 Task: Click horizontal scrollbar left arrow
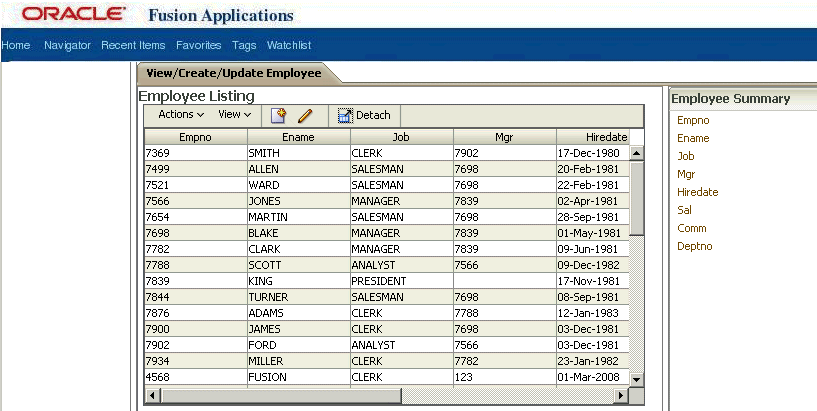[x=152, y=396]
